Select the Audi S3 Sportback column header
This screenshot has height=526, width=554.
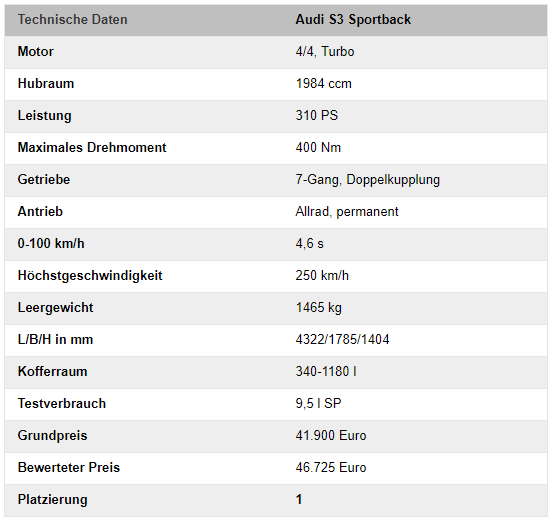(x=353, y=19)
